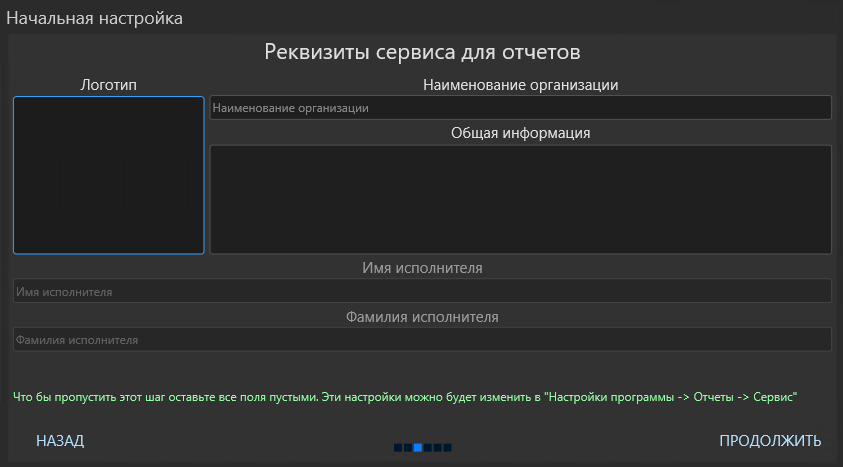
Task: Focus the Наименование организации text field
Action: 520,107
